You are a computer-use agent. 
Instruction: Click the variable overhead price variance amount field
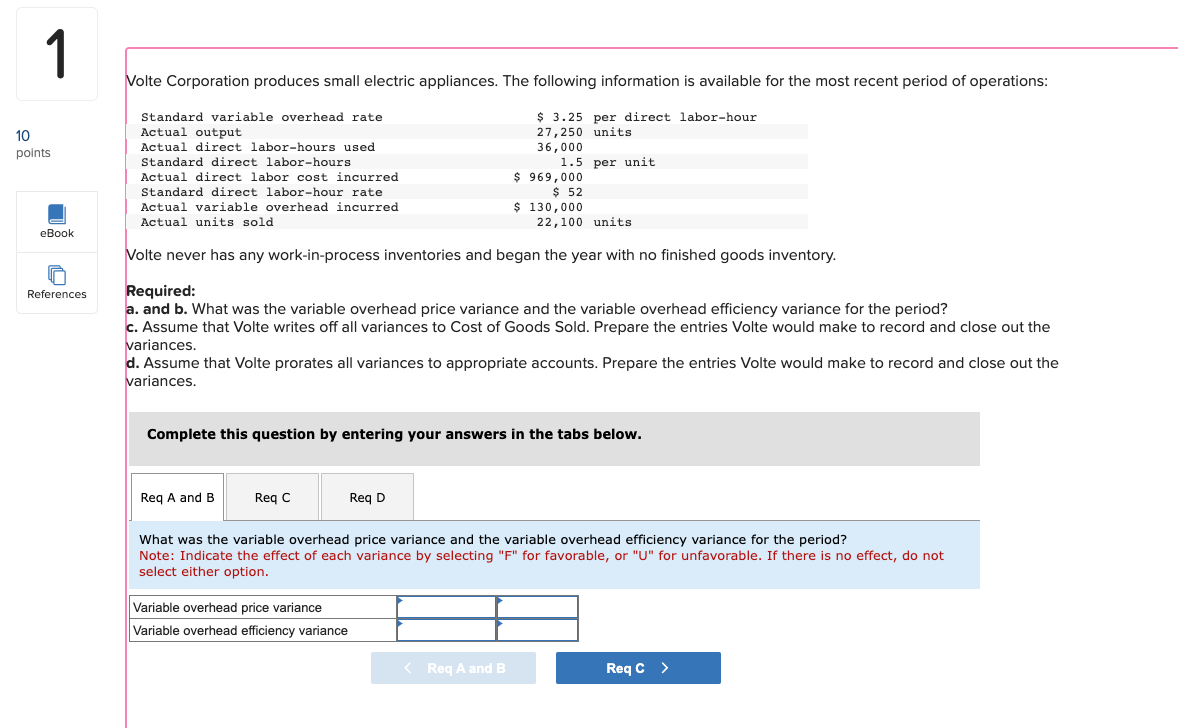446,607
